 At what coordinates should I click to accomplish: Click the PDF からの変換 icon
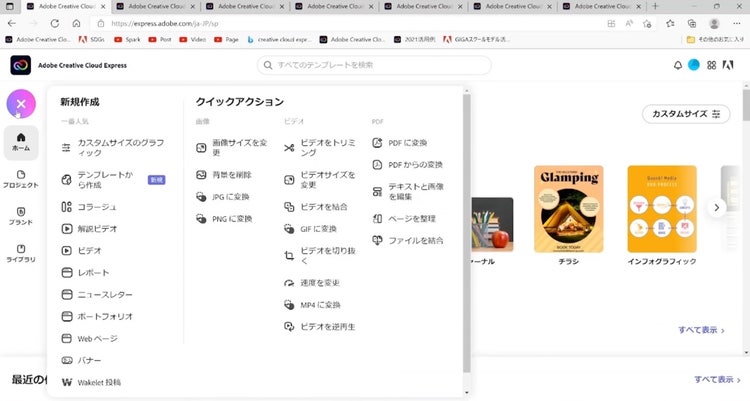pos(377,165)
